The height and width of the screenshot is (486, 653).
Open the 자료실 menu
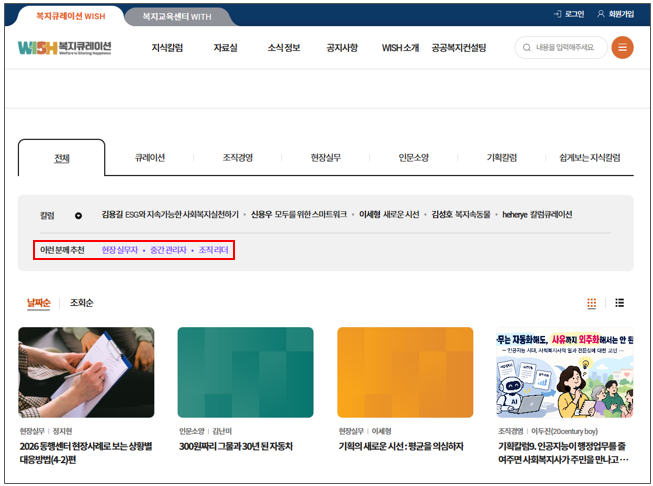225,48
